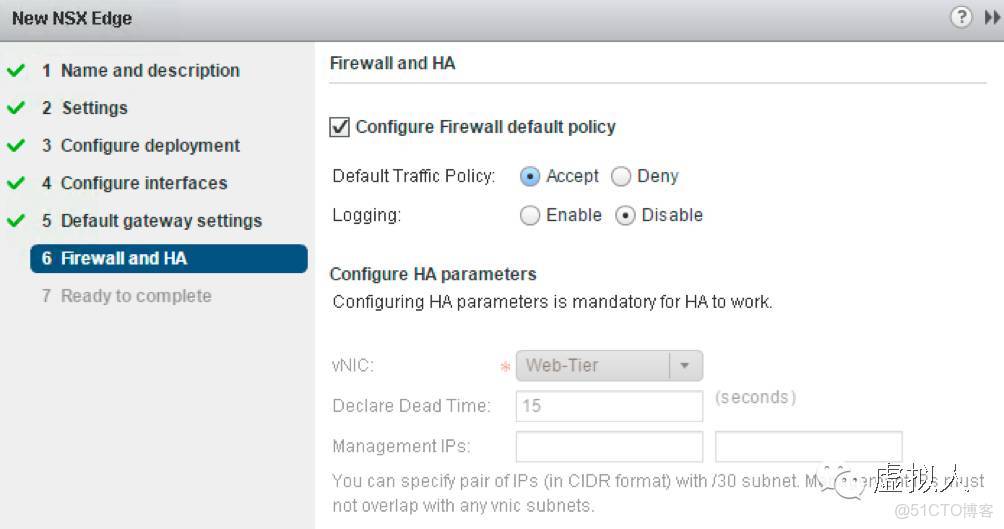Select Accept for Default Traffic Policy
The height and width of the screenshot is (529, 1004).
pos(530,177)
